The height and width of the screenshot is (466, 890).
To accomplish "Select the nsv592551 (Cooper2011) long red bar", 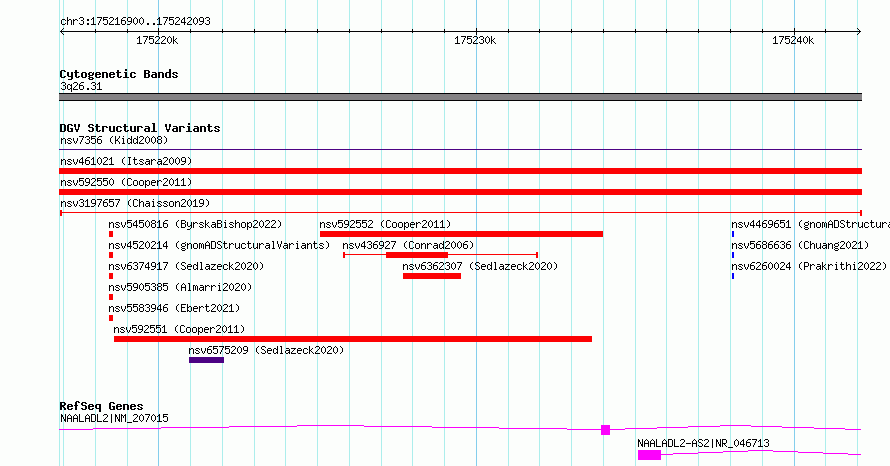I will pos(352,339).
